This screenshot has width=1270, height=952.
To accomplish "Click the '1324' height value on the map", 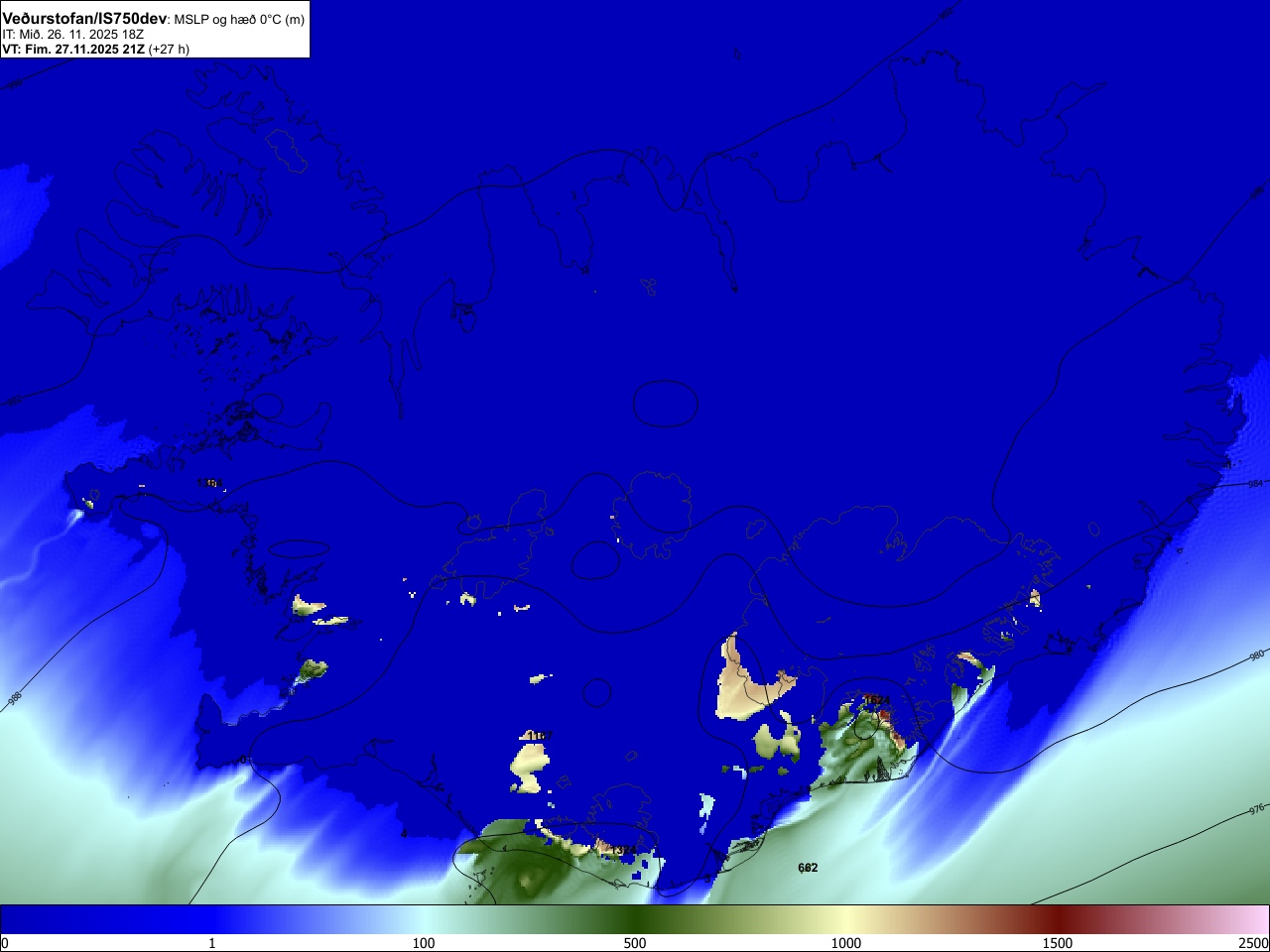I will click(x=623, y=850).
